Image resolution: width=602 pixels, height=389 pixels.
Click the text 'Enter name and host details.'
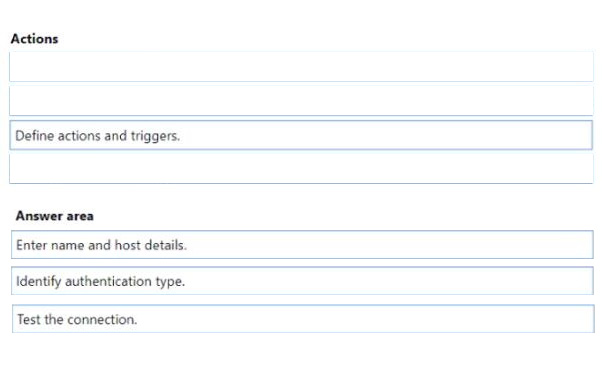pos(101,245)
